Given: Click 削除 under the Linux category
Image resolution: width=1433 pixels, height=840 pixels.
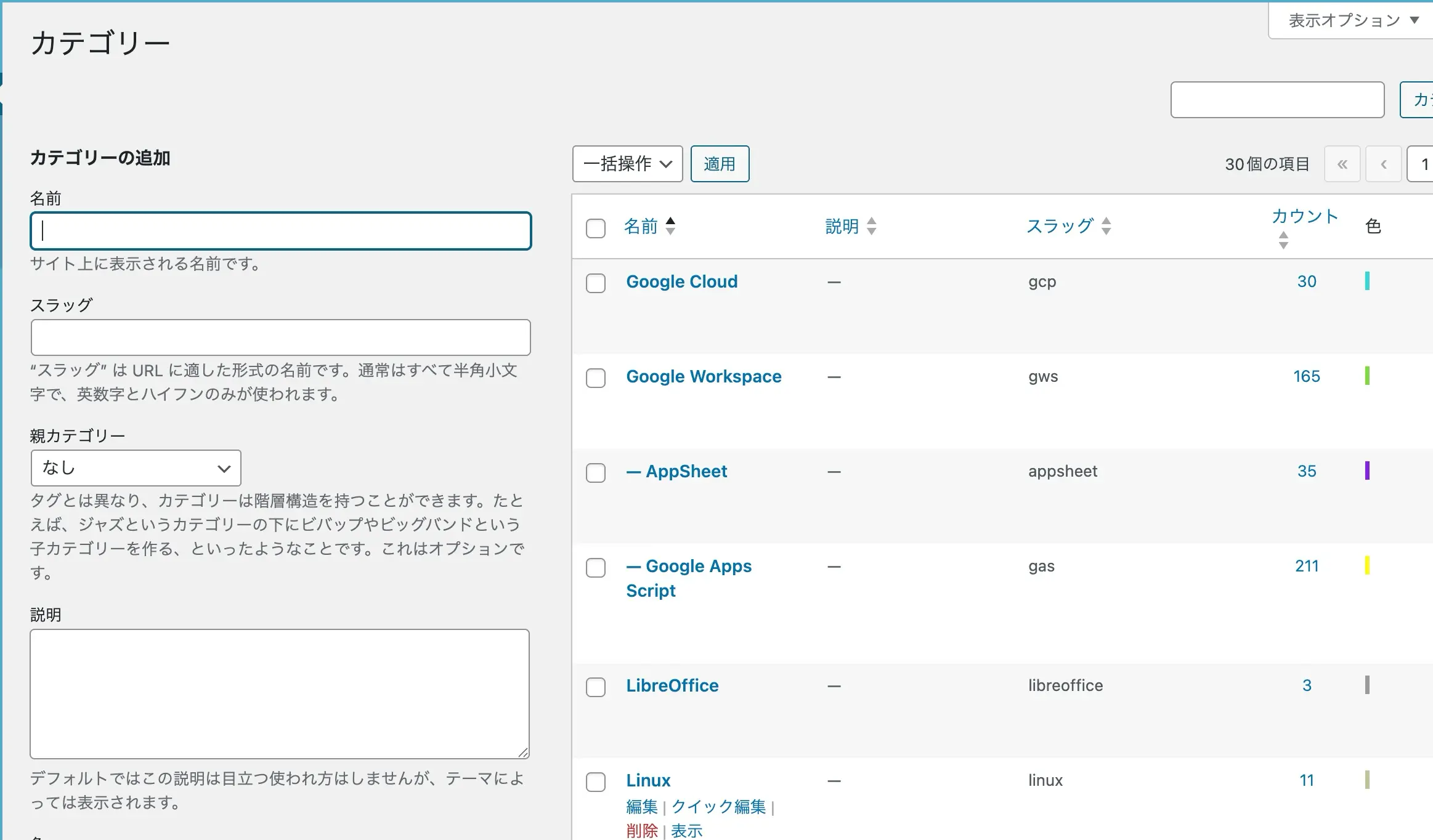Looking at the screenshot, I should (642, 831).
